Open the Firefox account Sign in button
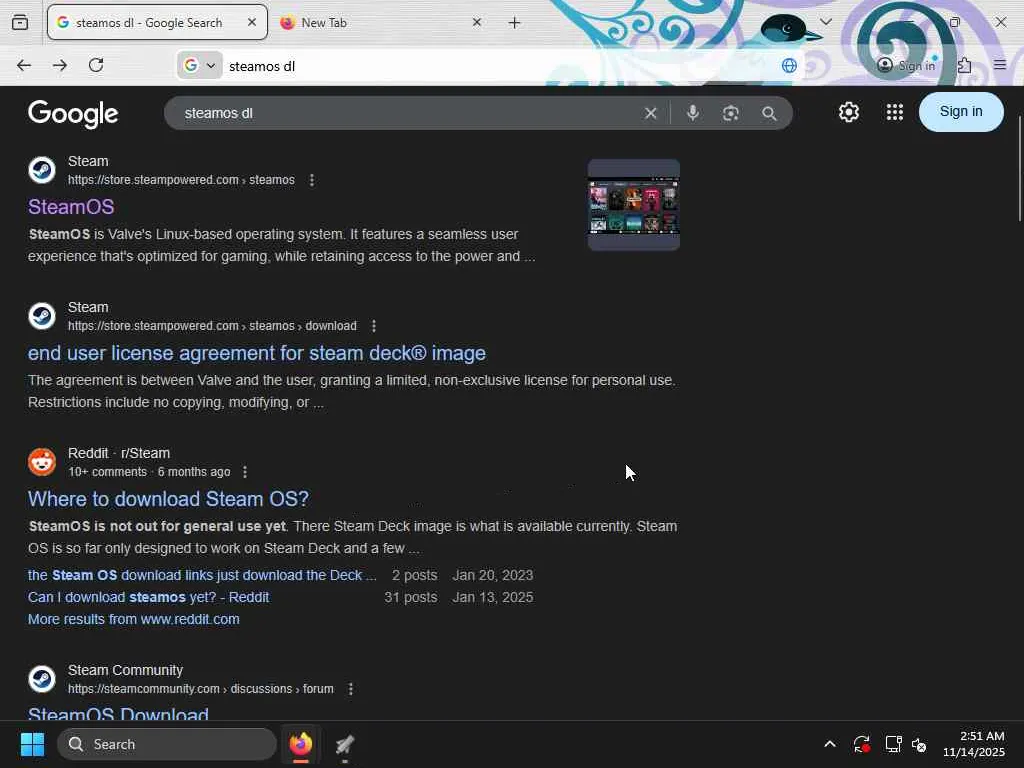The width and height of the screenshot is (1024, 768). tap(907, 65)
